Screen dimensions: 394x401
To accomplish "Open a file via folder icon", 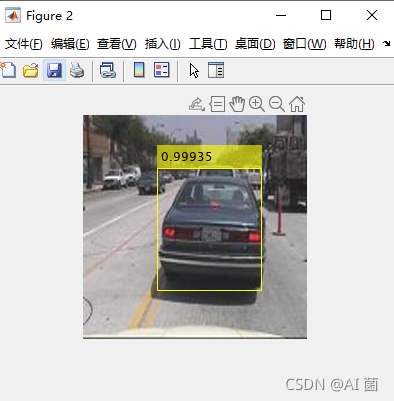I will coord(31,70).
